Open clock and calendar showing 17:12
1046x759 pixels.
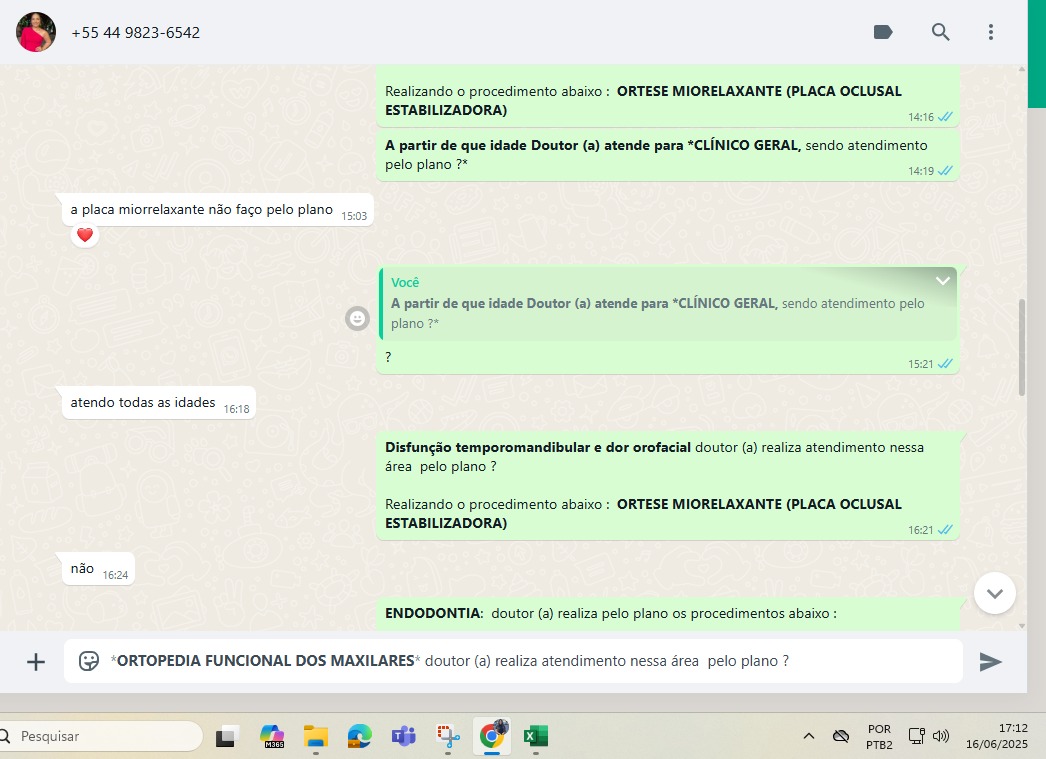997,736
